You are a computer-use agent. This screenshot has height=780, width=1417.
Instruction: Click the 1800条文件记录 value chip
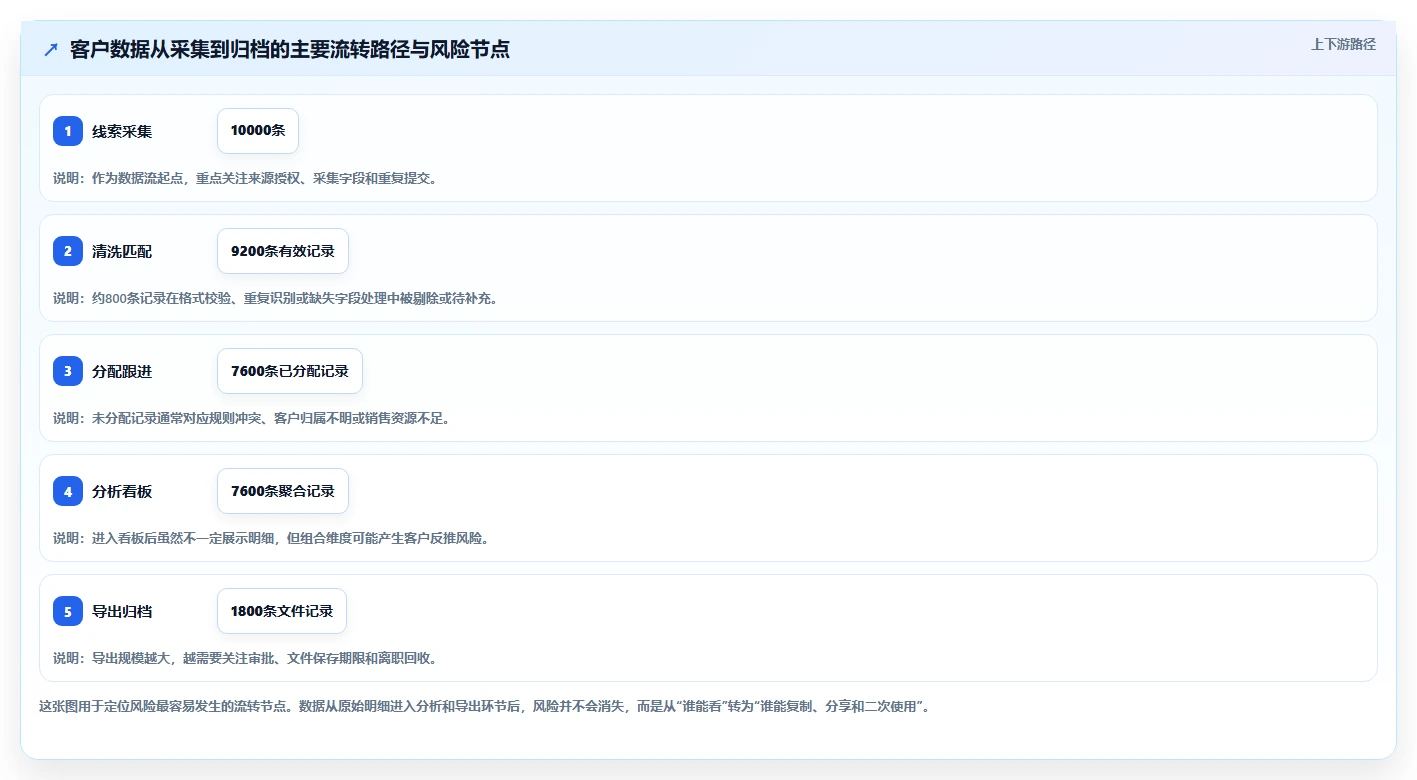click(282, 611)
